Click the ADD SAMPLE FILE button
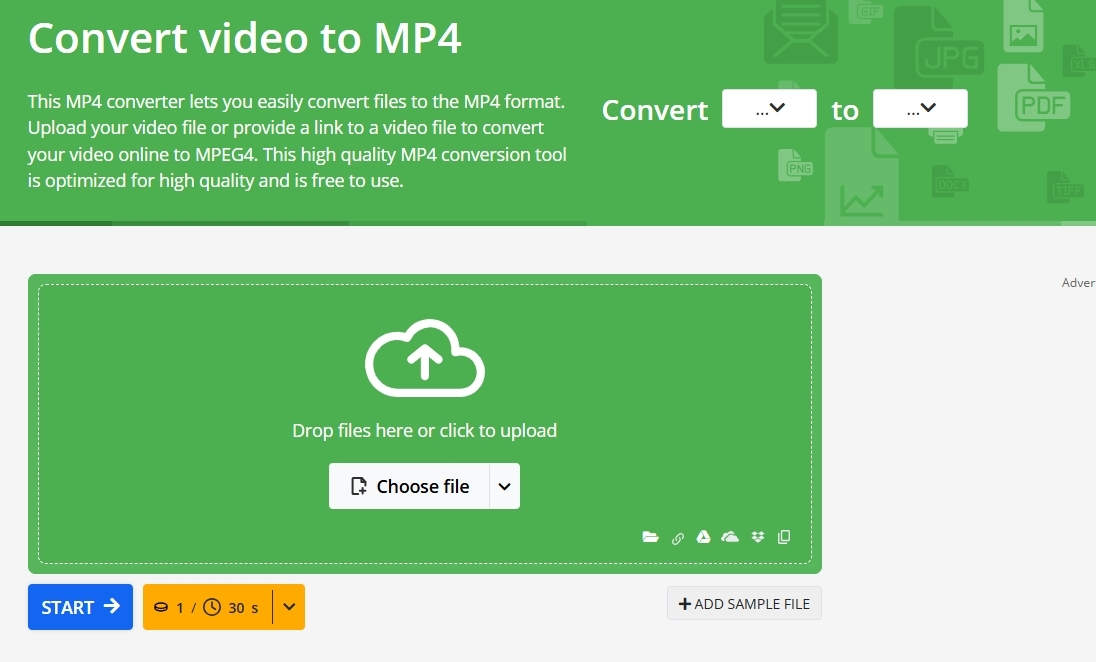Image resolution: width=1096 pixels, height=662 pixels. (x=744, y=603)
